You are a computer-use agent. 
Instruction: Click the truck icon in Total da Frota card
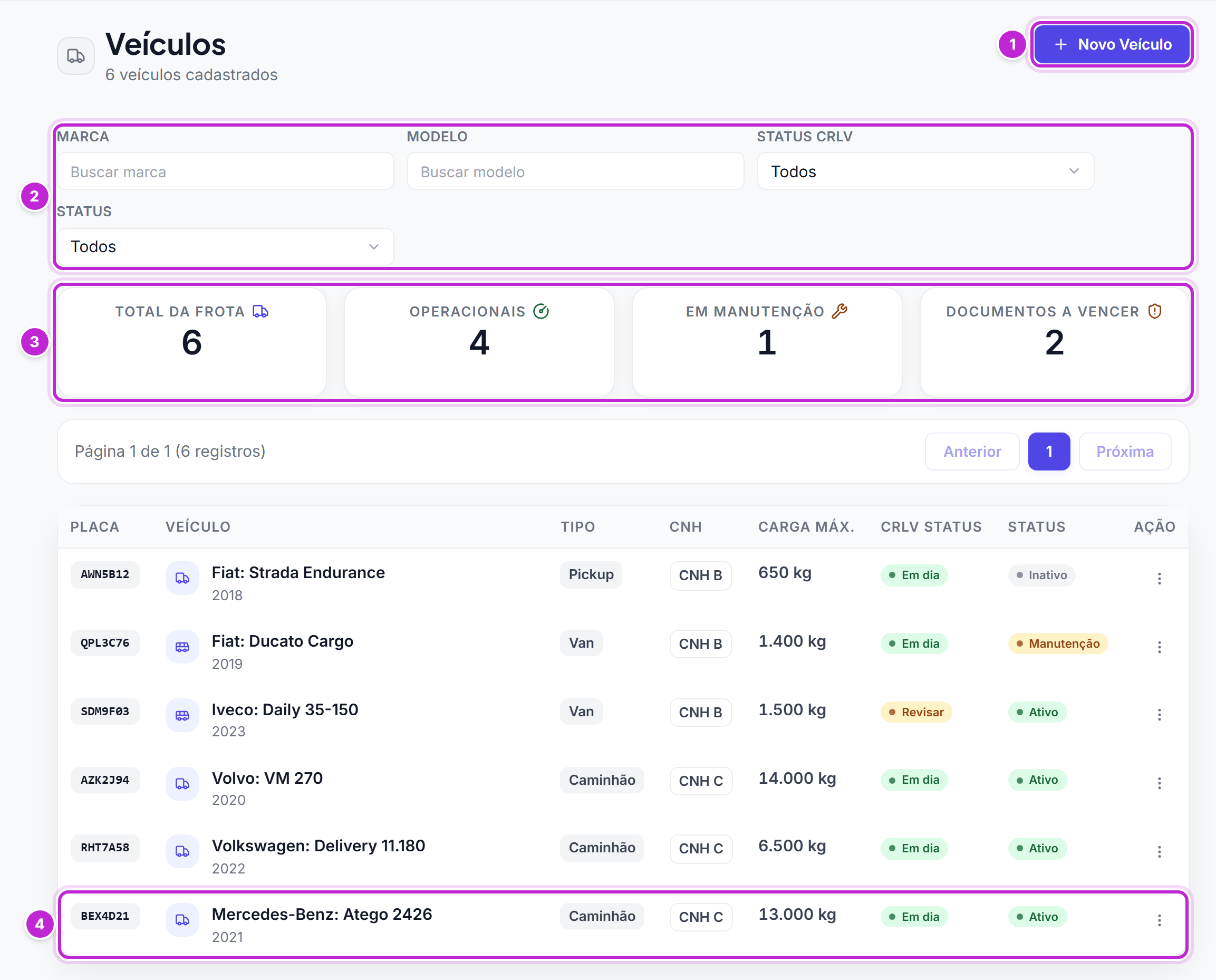pos(260,311)
